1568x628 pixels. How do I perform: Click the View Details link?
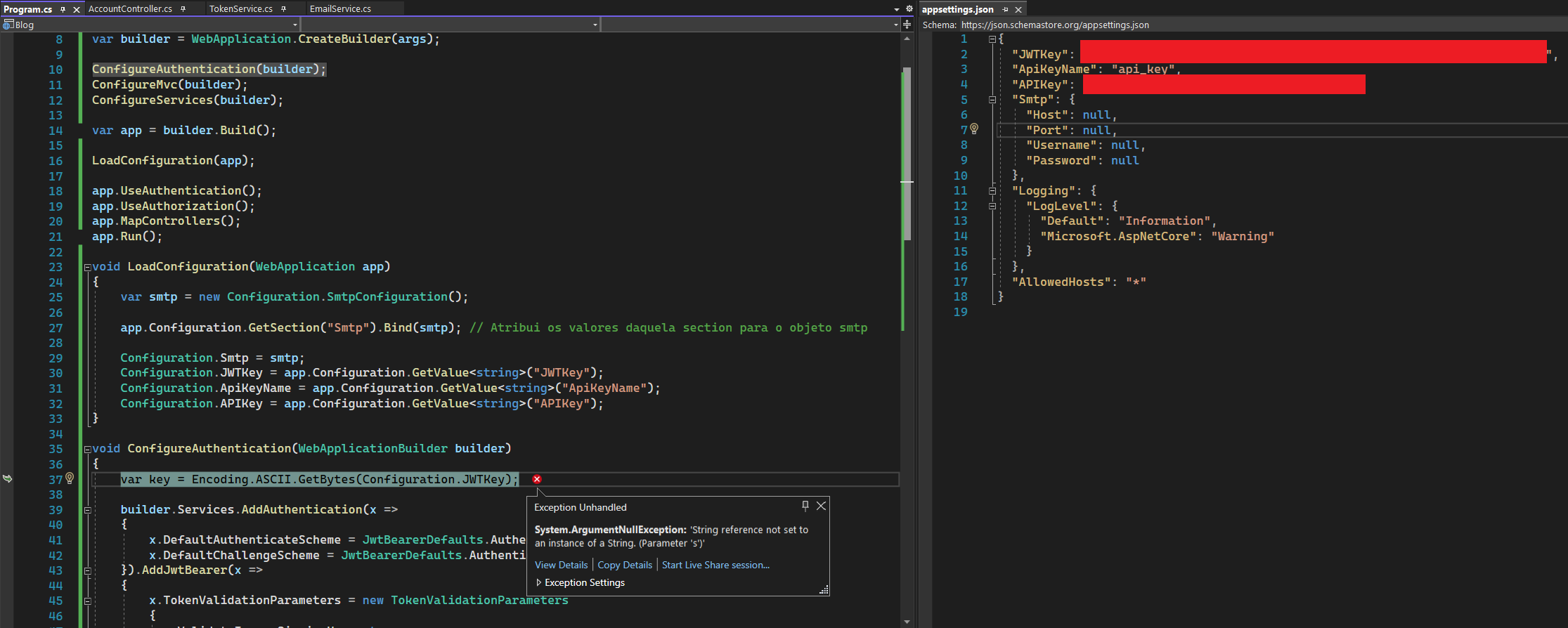pyautogui.click(x=561, y=565)
